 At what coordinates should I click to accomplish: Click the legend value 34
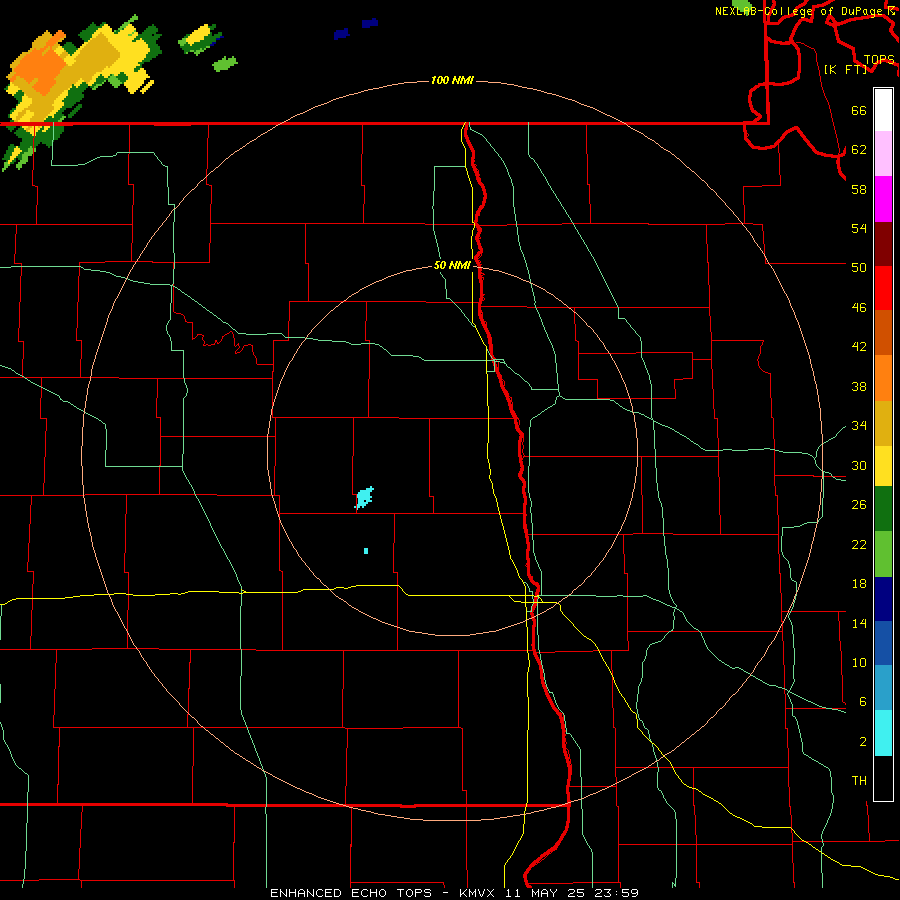(x=859, y=425)
